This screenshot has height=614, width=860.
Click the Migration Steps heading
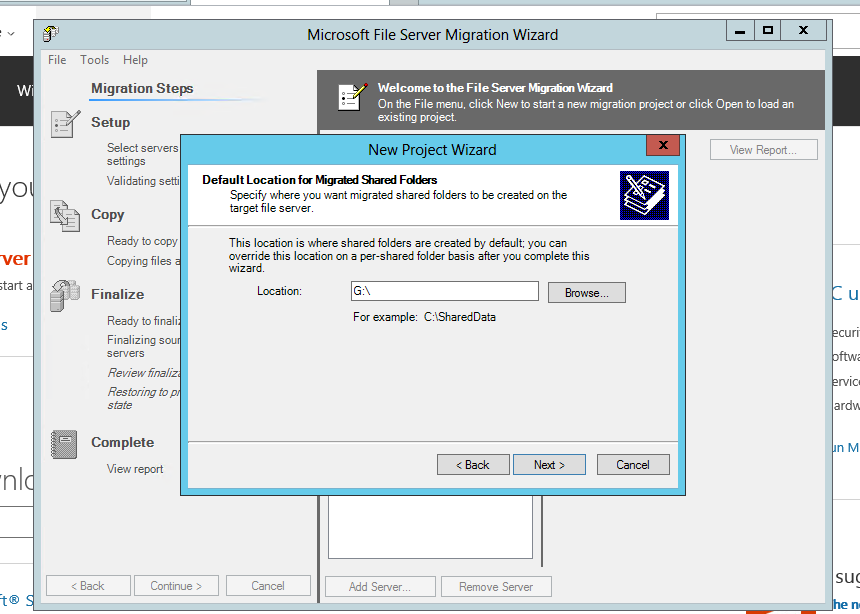(142, 88)
